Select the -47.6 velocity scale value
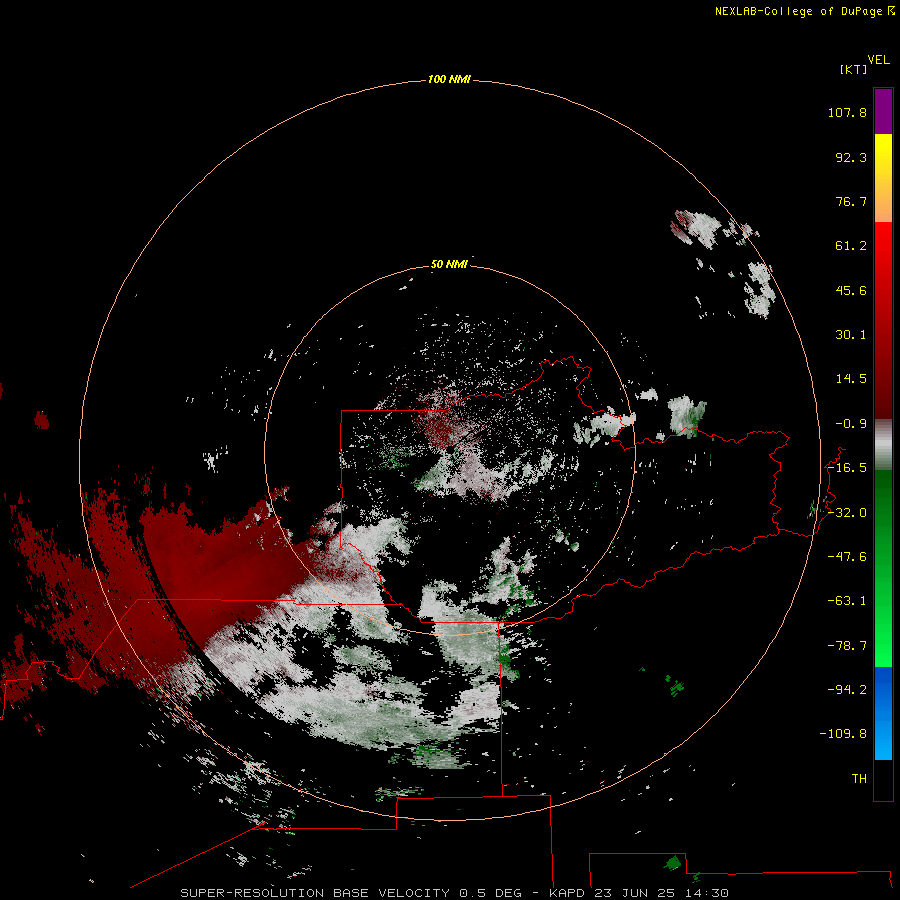This screenshot has height=900, width=900. [x=847, y=557]
